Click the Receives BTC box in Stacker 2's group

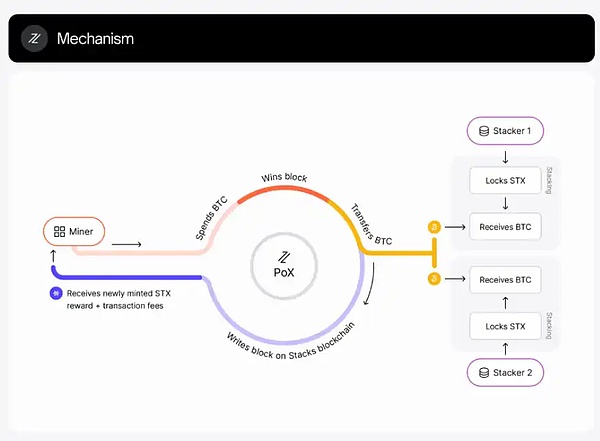[x=505, y=279]
